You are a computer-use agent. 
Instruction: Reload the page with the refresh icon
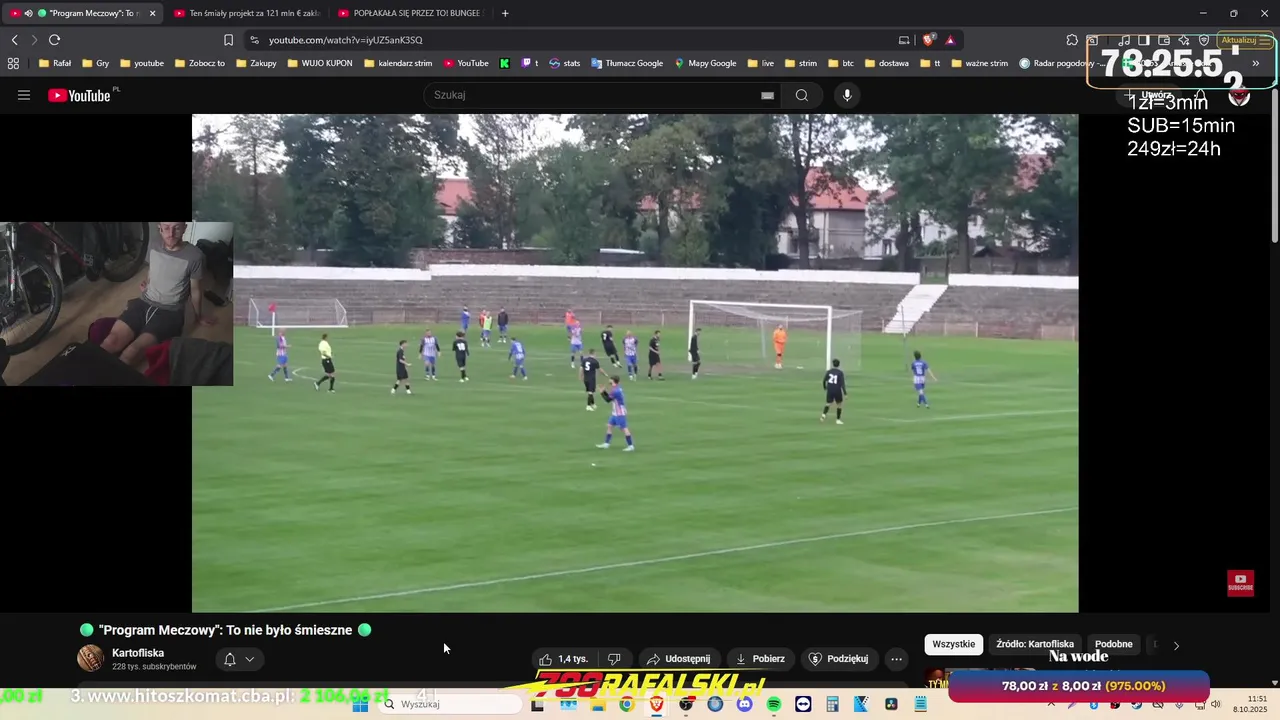54,40
